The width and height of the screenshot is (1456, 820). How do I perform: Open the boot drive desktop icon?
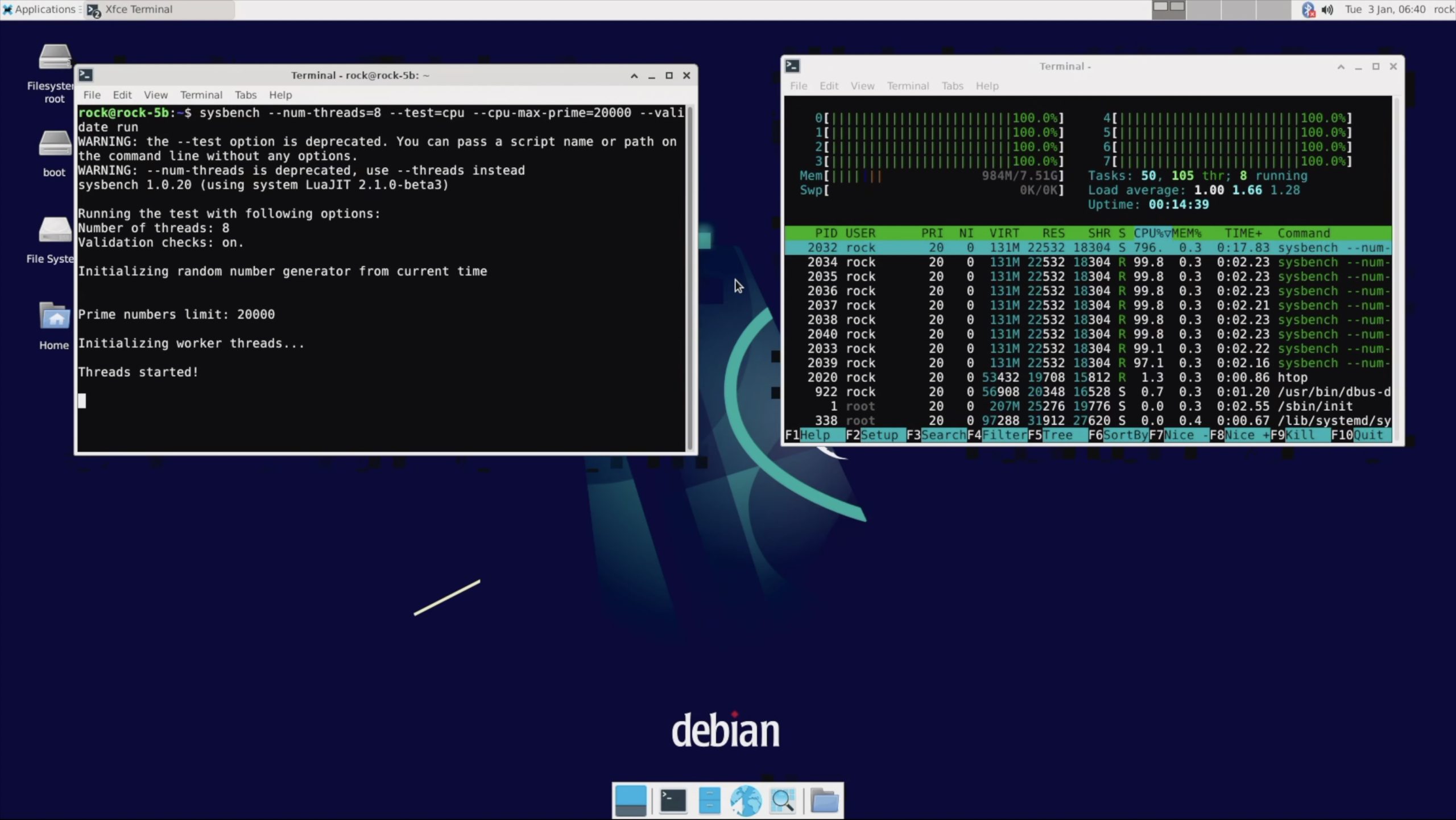point(54,145)
